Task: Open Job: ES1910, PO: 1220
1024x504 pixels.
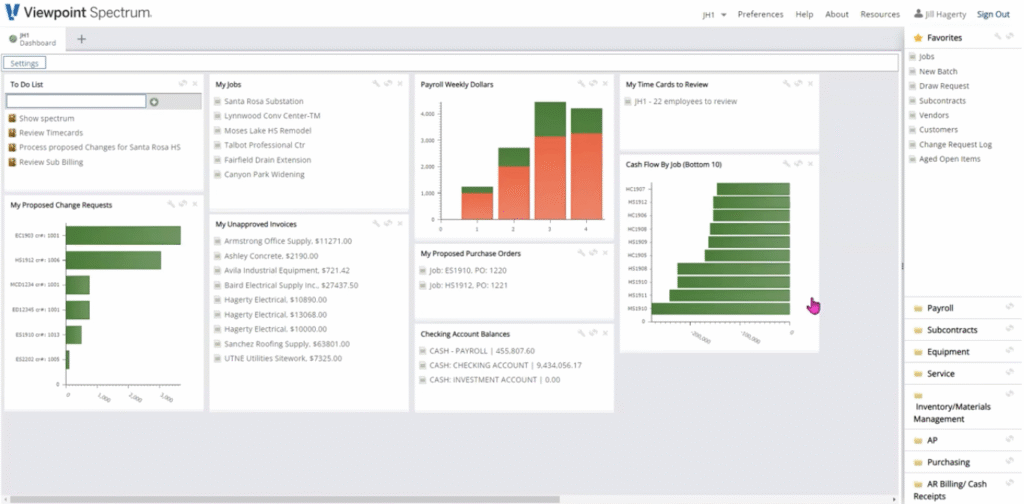Action: [468, 270]
